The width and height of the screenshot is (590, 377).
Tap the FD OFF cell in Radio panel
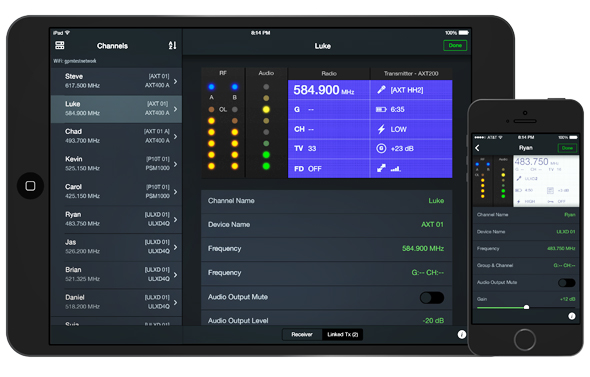pos(329,169)
